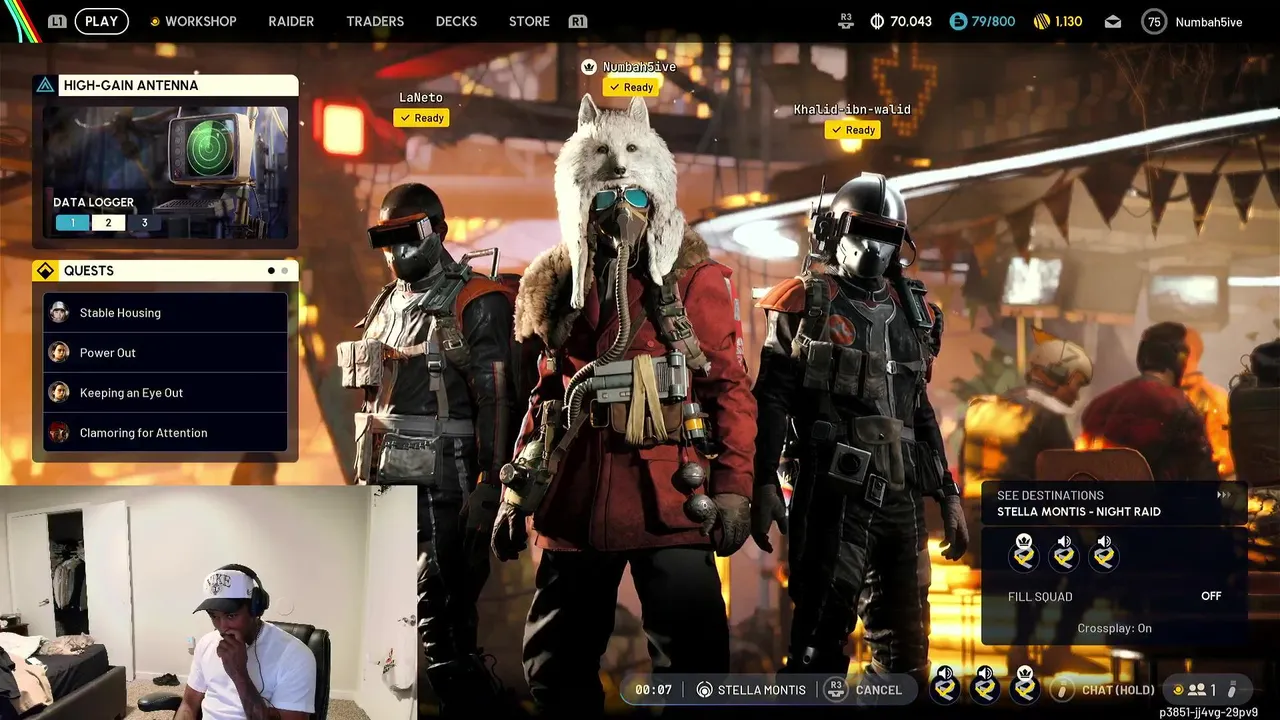1280x720 pixels.
Task: Select first Quests page dot
Action: pos(271,271)
